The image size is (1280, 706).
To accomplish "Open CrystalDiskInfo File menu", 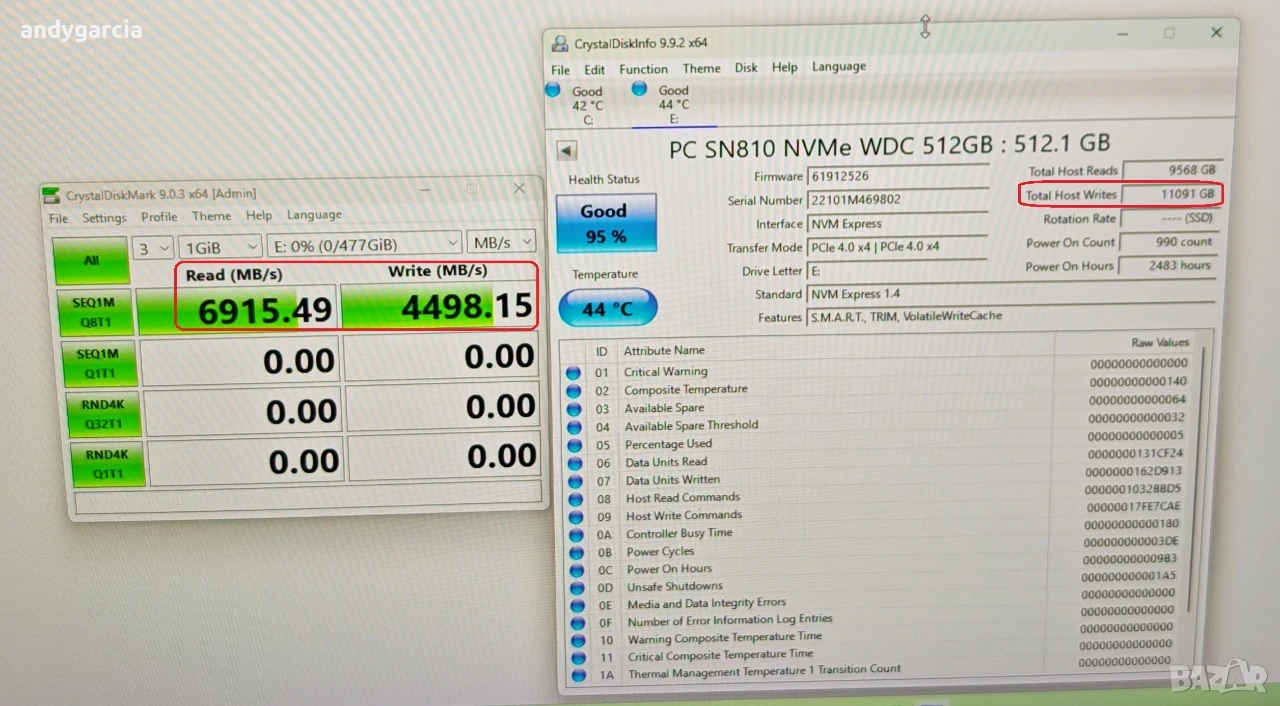I will point(561,70).
